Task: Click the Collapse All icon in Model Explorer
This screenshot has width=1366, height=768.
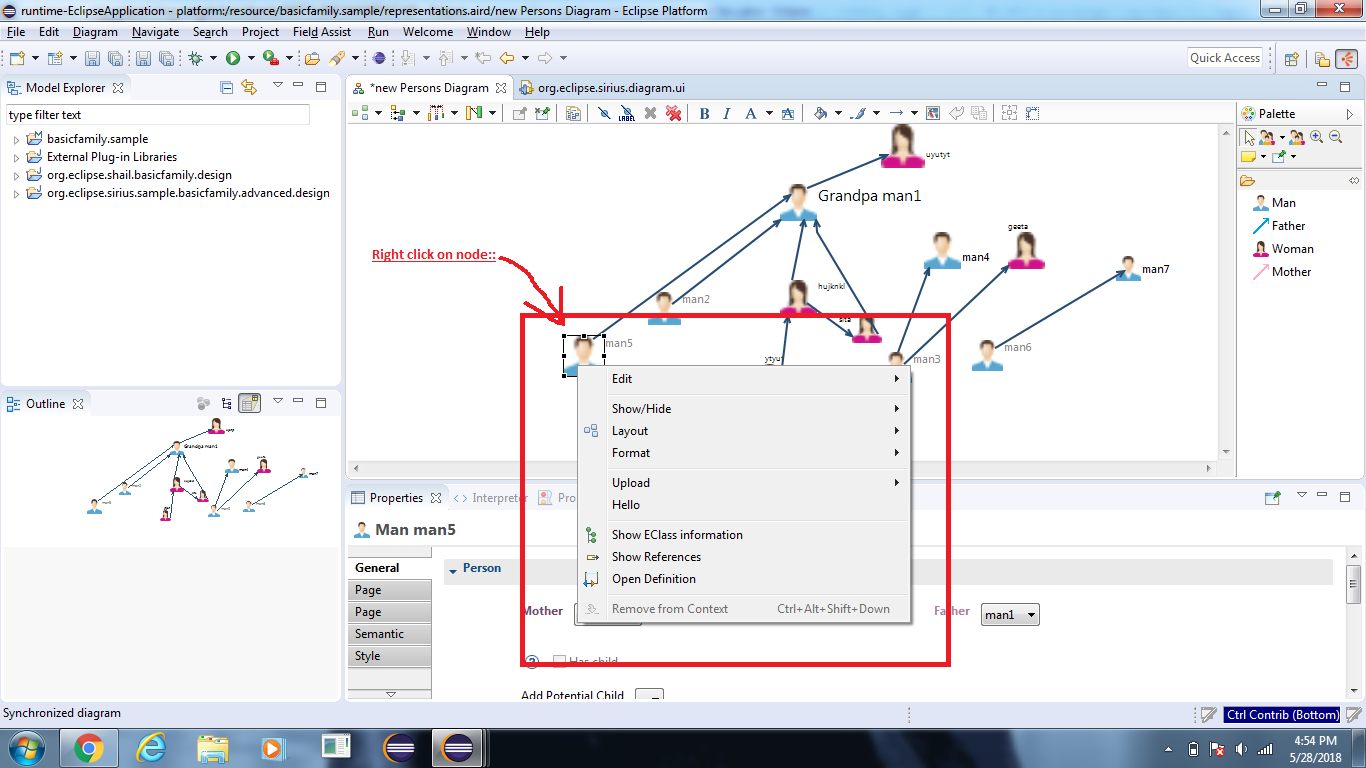Action: pos(227,88)
